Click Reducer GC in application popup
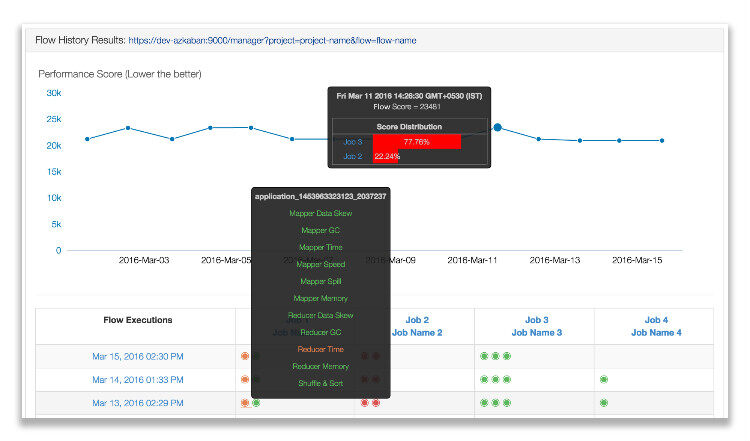Viewport: 750px width, 441px height. (320, 332)
